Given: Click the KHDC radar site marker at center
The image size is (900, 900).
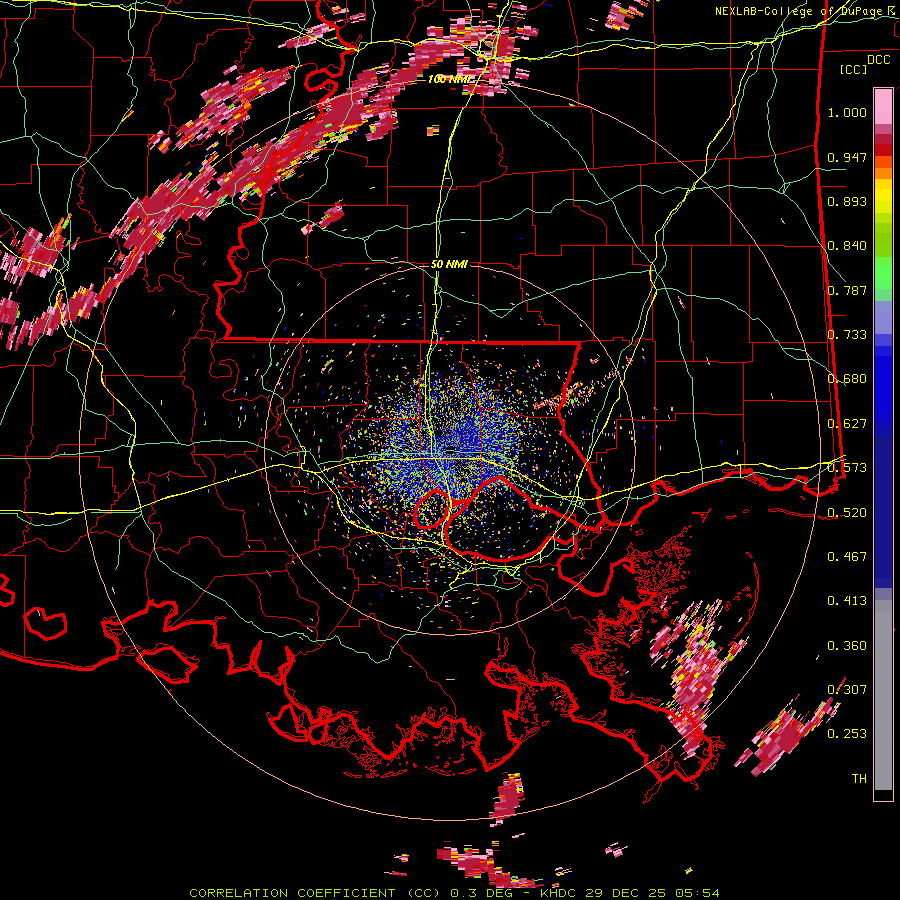Looking at the screenshot, I should [x=451, y=450].
